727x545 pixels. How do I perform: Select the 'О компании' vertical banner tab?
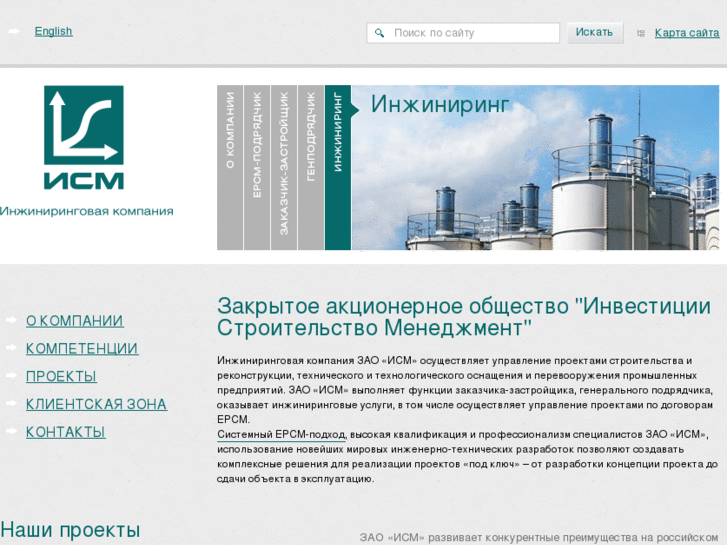pyautogui.click(x=230, y=167)
